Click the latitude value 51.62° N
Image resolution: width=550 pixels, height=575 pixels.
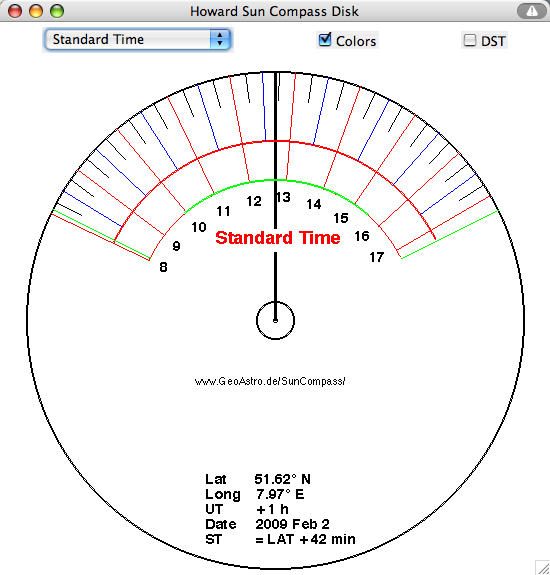[282, 479]
